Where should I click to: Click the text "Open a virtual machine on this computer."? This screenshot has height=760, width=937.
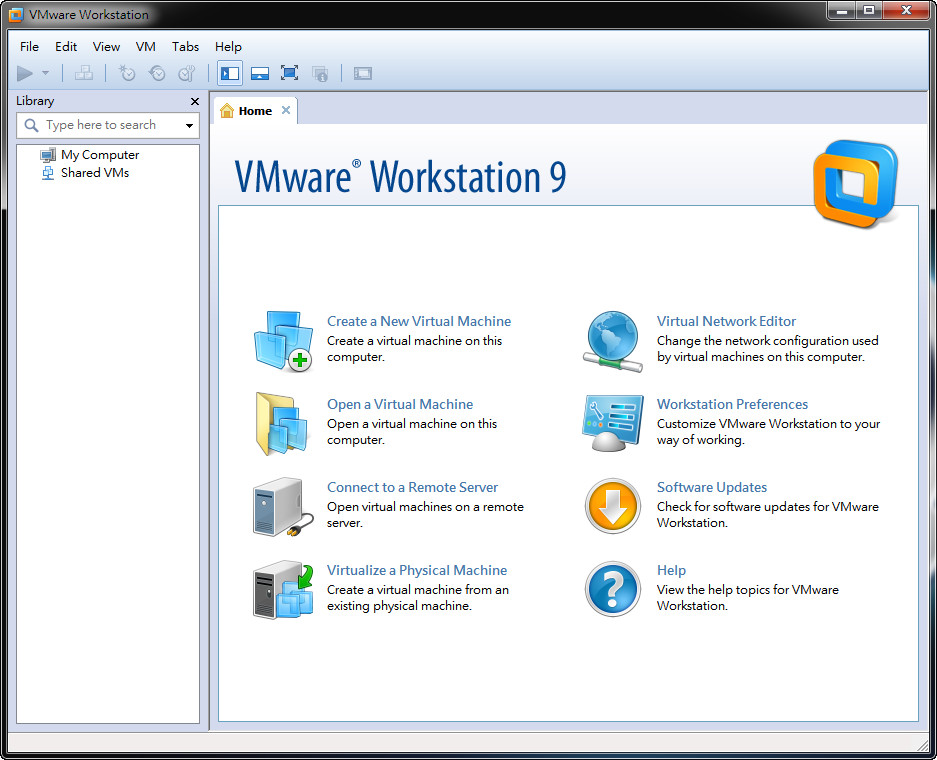(x=412, y=432)
